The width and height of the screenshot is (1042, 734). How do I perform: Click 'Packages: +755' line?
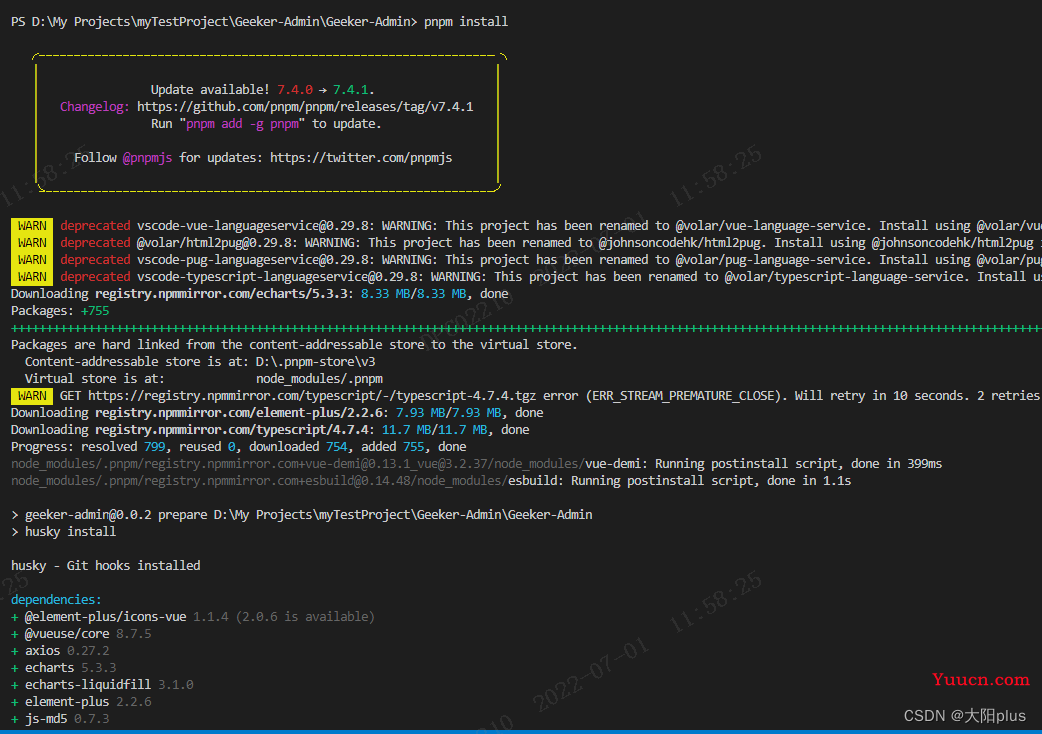(60, 311)
